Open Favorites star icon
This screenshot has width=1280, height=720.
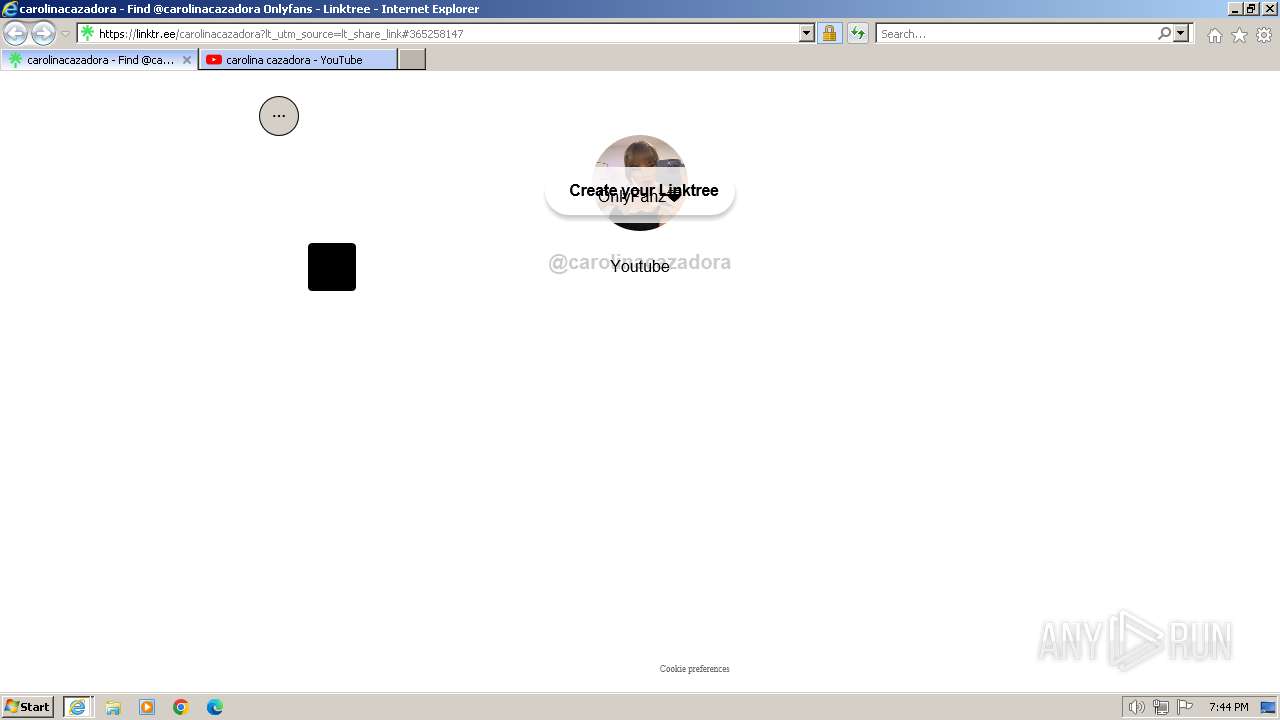click(1239, 35)
